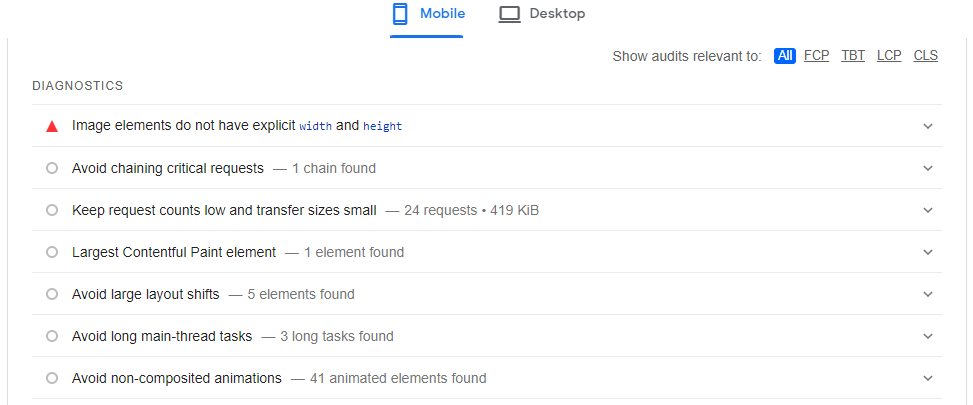This screenshot has width=973, height=405.
Task: Click the circle icon beside Largest Contentful Paint
Action: point(52,252)
